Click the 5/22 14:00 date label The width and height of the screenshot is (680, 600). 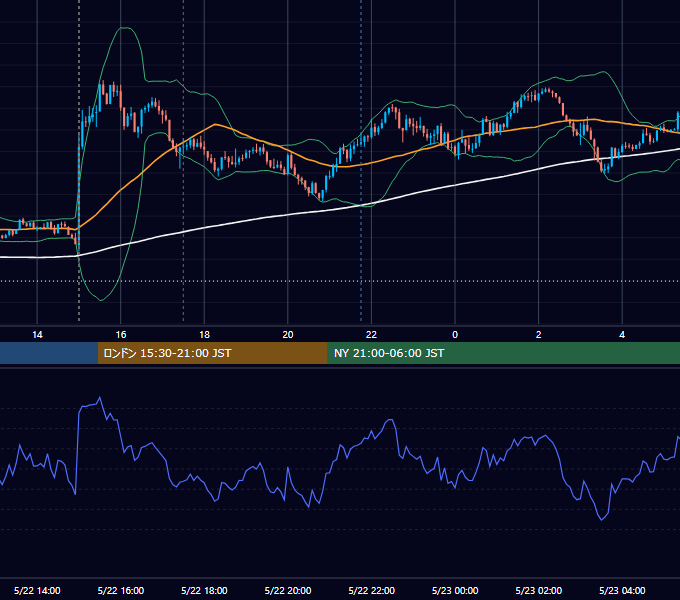pos(37,590)
